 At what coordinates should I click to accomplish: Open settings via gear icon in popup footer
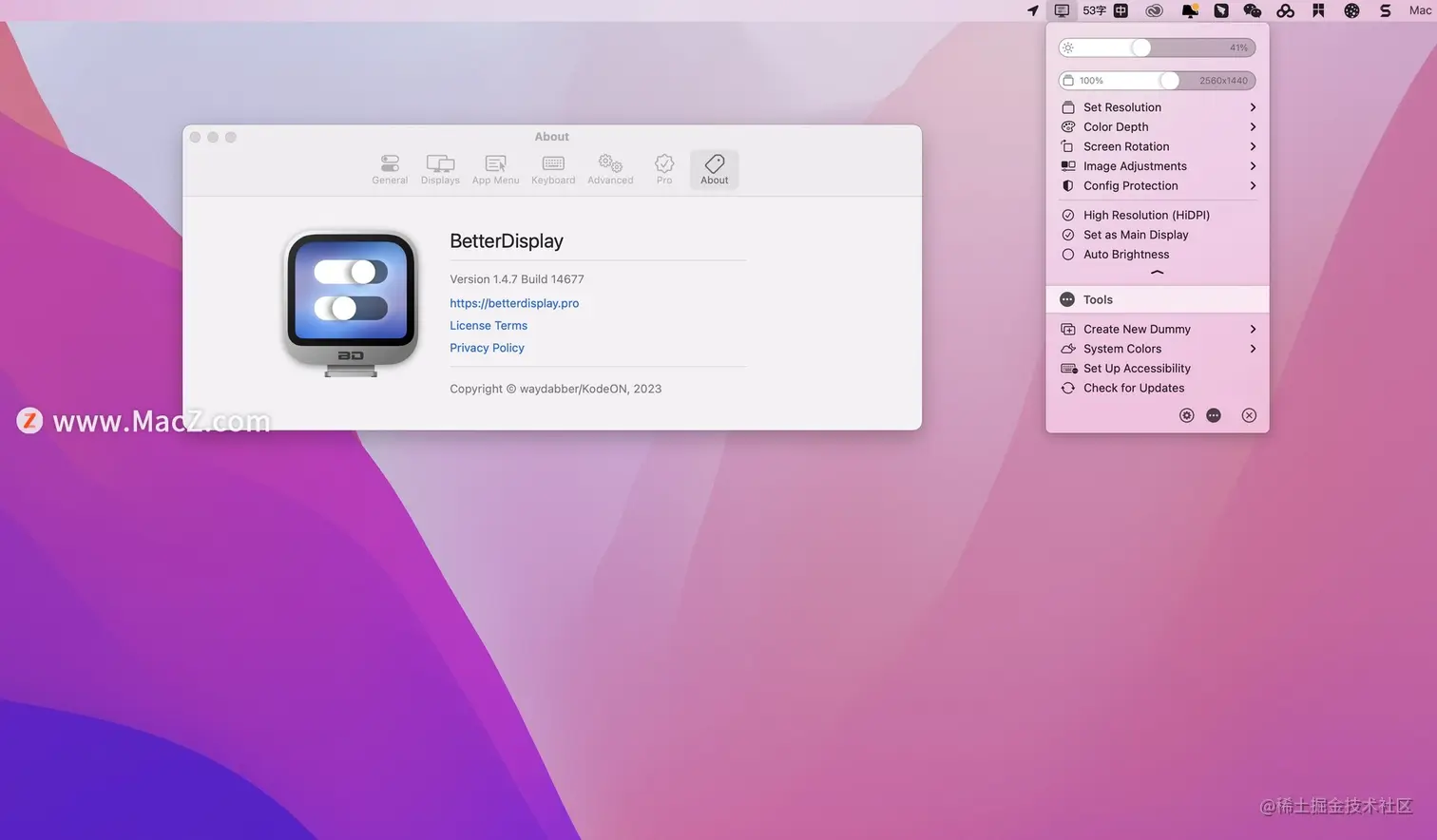pyautogui.click(x=1186, y=415)
